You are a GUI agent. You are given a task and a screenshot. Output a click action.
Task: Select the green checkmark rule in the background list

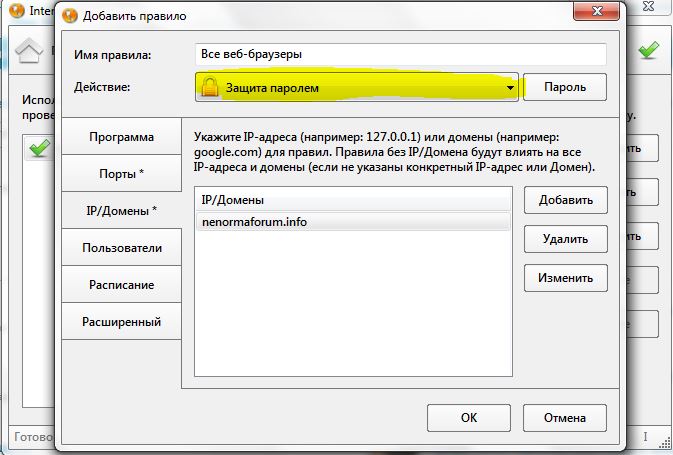pos(39,149)
